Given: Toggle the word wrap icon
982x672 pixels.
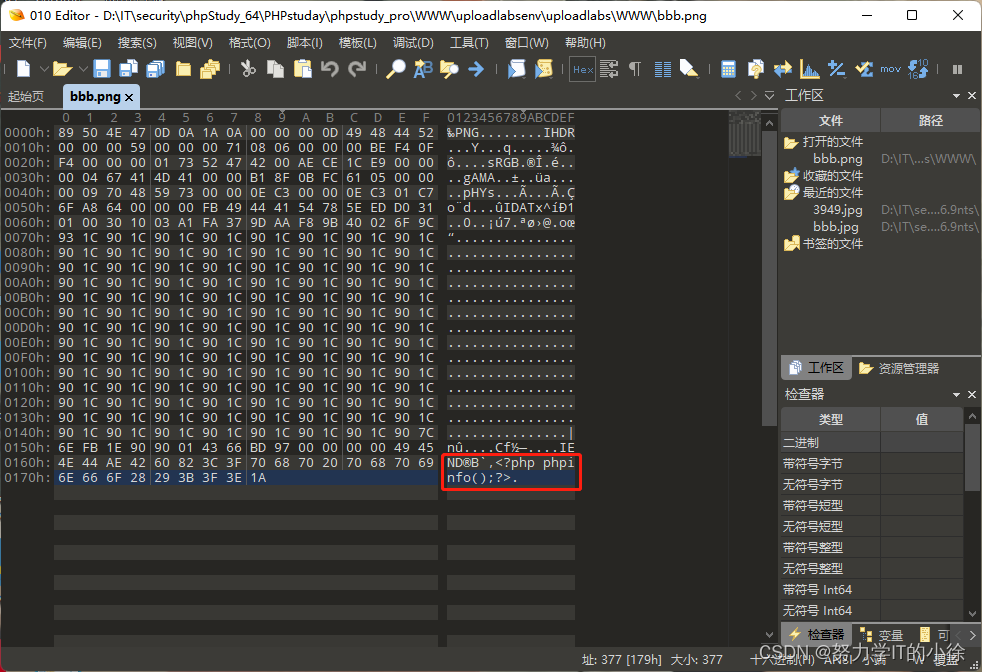Looking at the screenshot, I should pyautogui.click(x=609, y=68).
